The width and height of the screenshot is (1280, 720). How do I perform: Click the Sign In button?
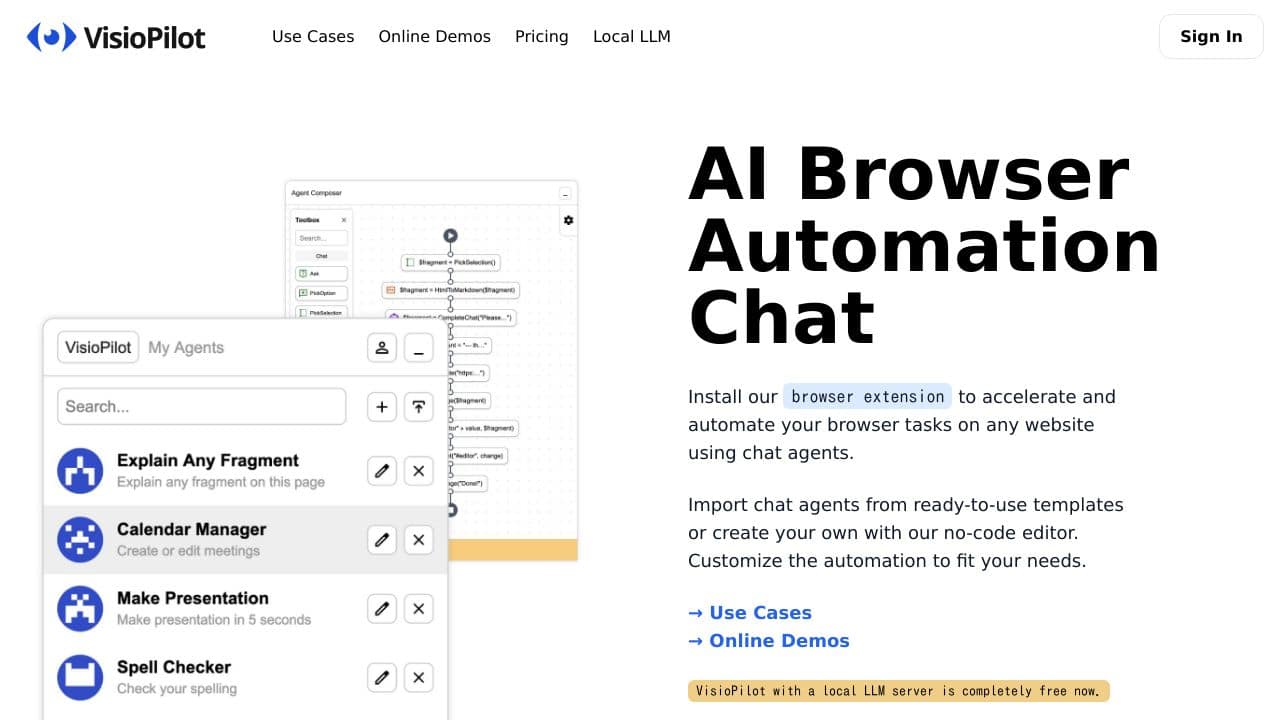pyautogui.click(x=1211, y=37)
